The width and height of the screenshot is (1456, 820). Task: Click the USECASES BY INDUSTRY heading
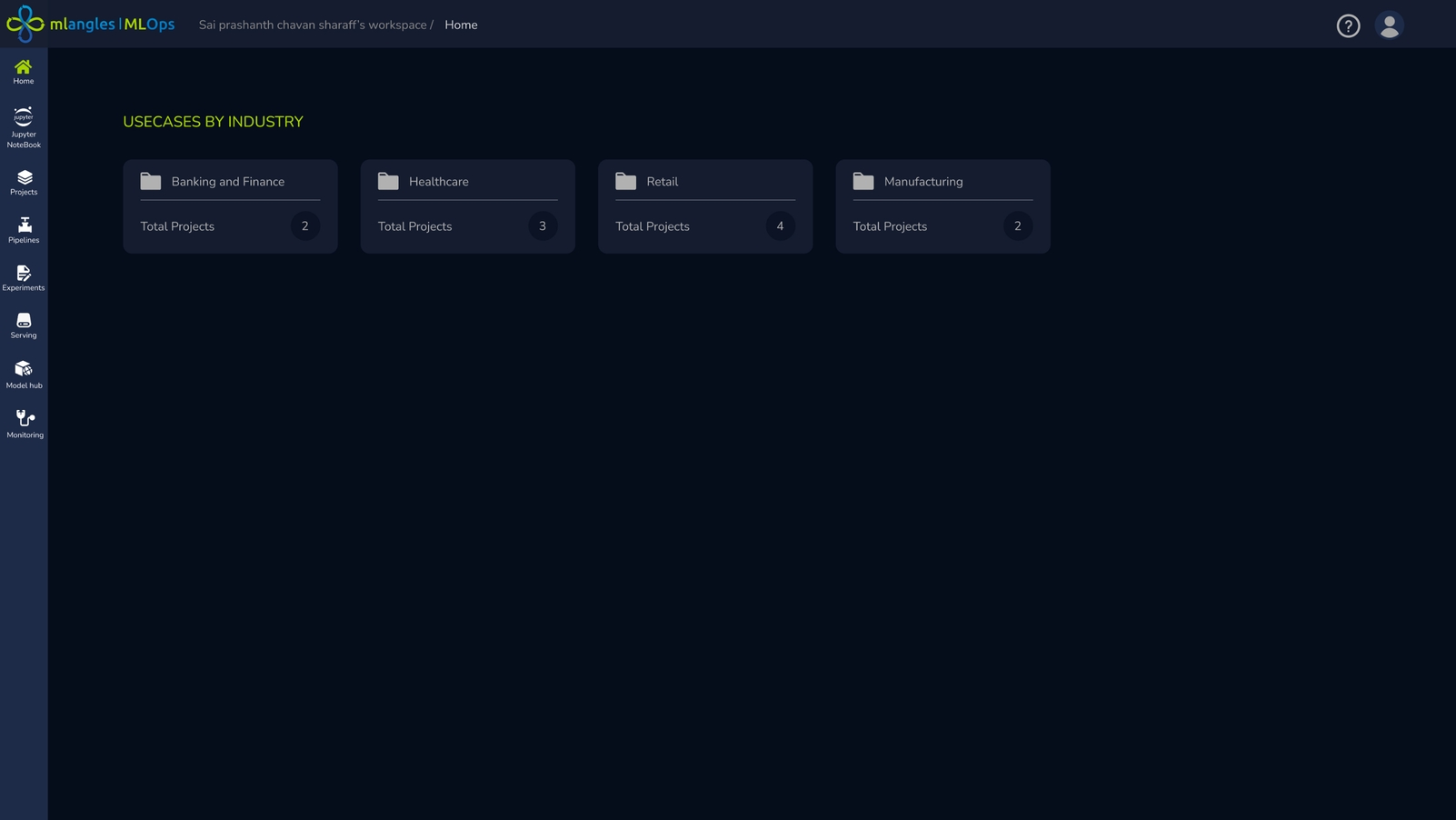tap(213, 121)
